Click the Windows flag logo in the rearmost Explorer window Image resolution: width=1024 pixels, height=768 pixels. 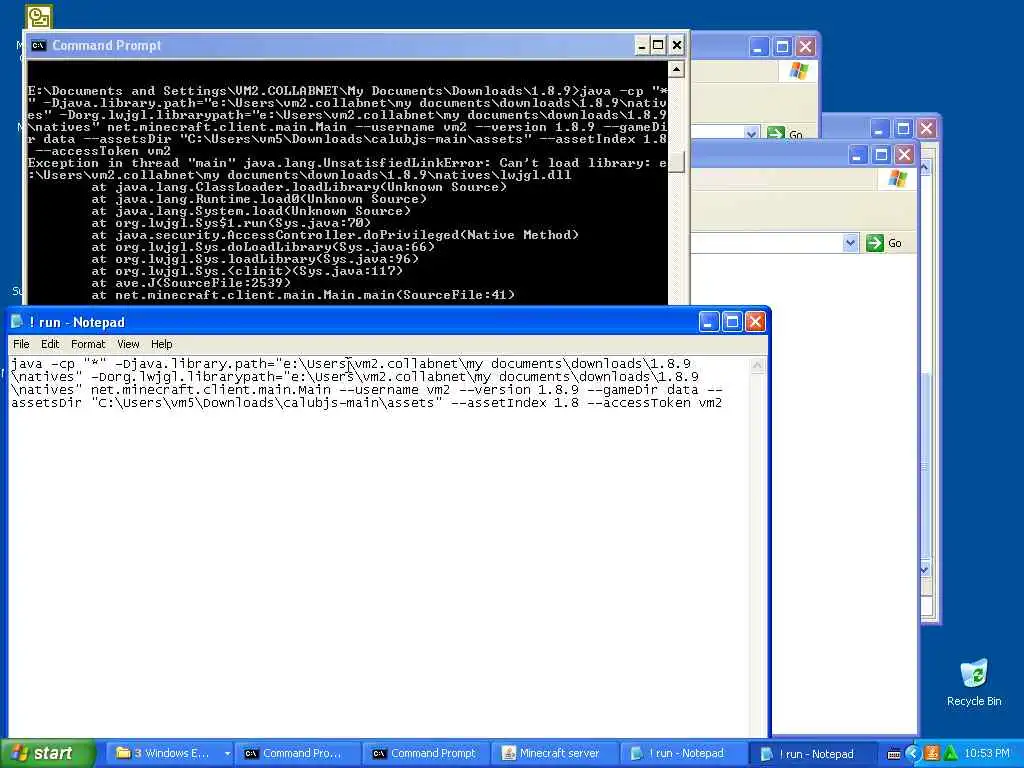point(798,71)
